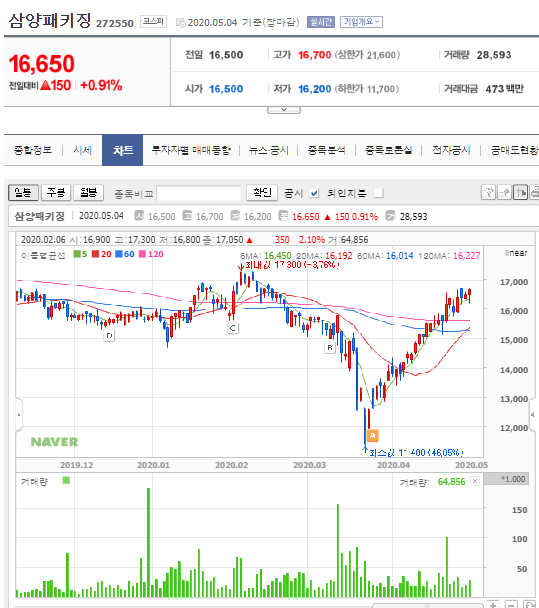The image size is (539, 608).
Task: Click the 하한가 11,700 value
Action: (367, 89)
